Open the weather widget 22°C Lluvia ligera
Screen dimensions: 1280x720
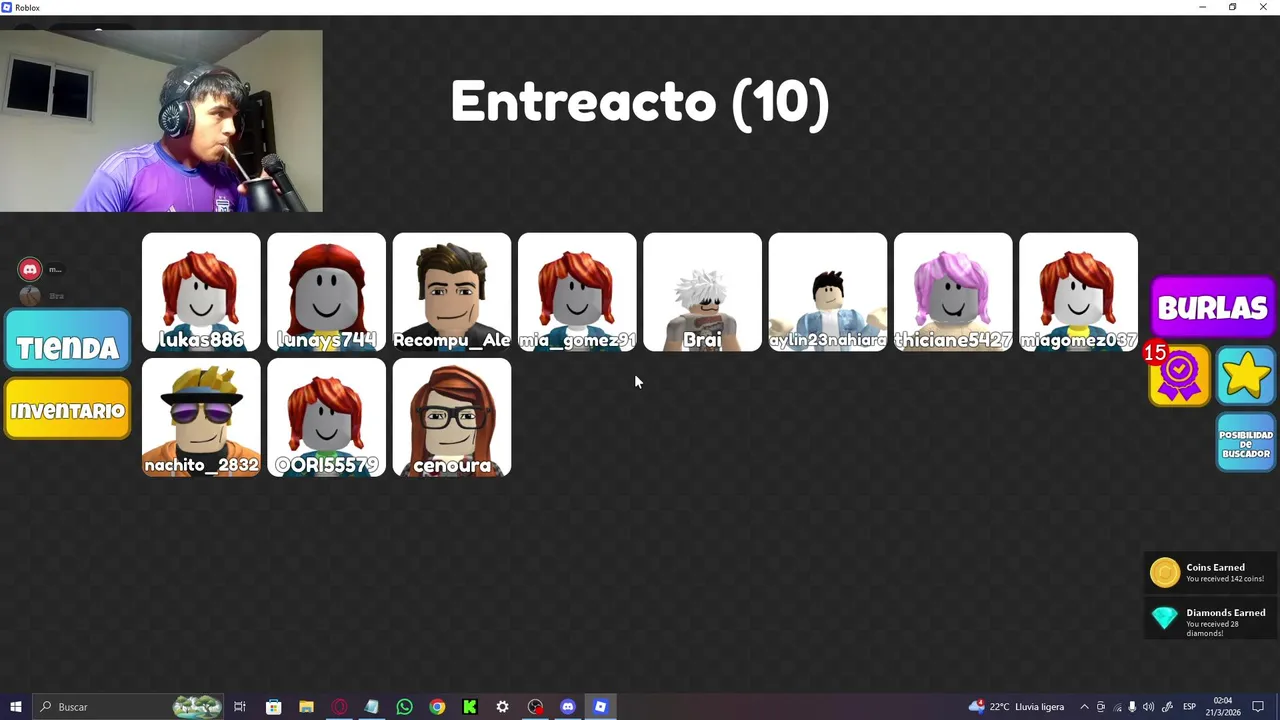coord(1016,707)
